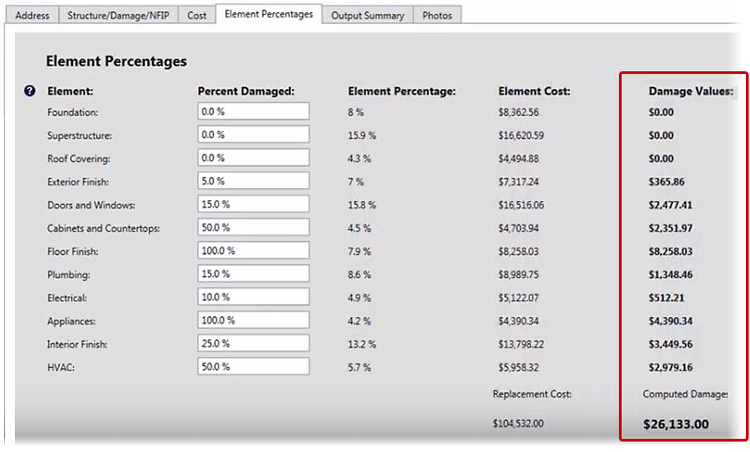Switch to the Address tab
The image size is (750, 452).
coord(32,15)
